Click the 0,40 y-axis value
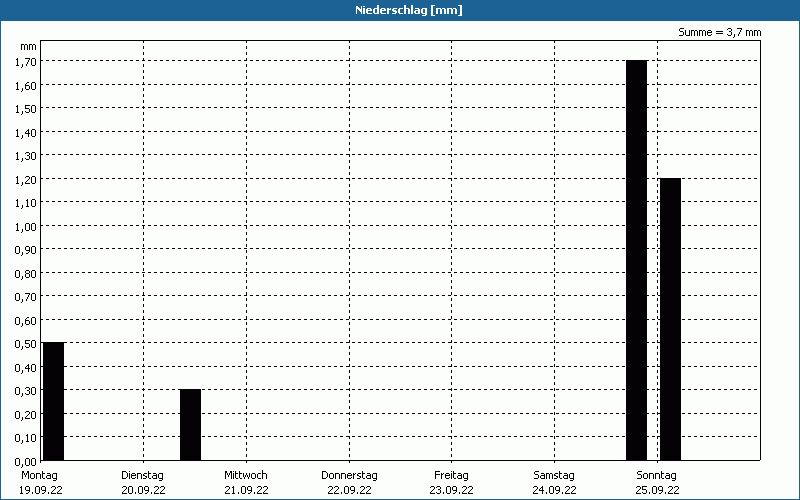Image resolution: width=800 pixels, height=500 pixels. pyautogui.click(x=26, y=368)
